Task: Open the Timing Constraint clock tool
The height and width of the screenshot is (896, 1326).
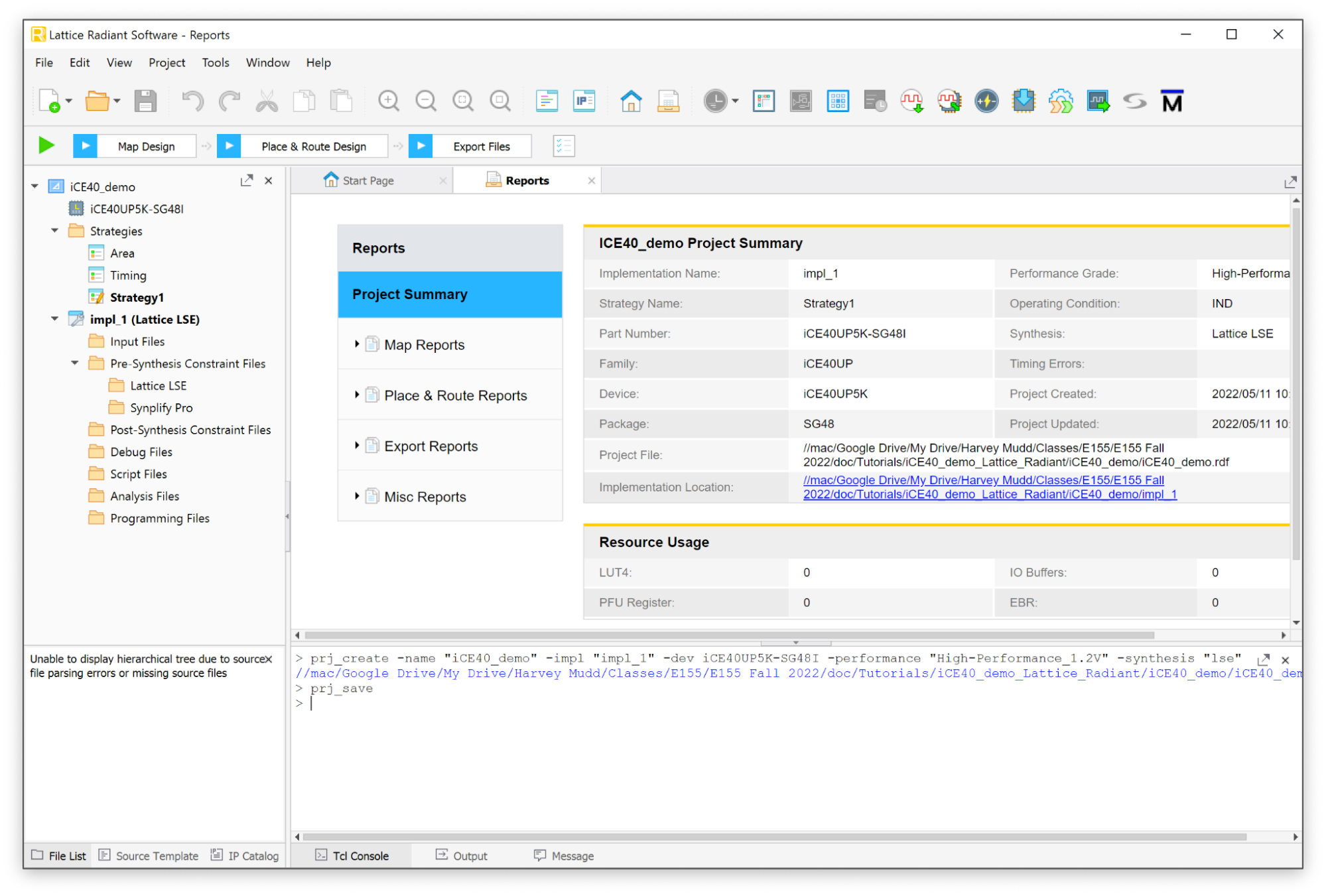Action: (715, 101)
